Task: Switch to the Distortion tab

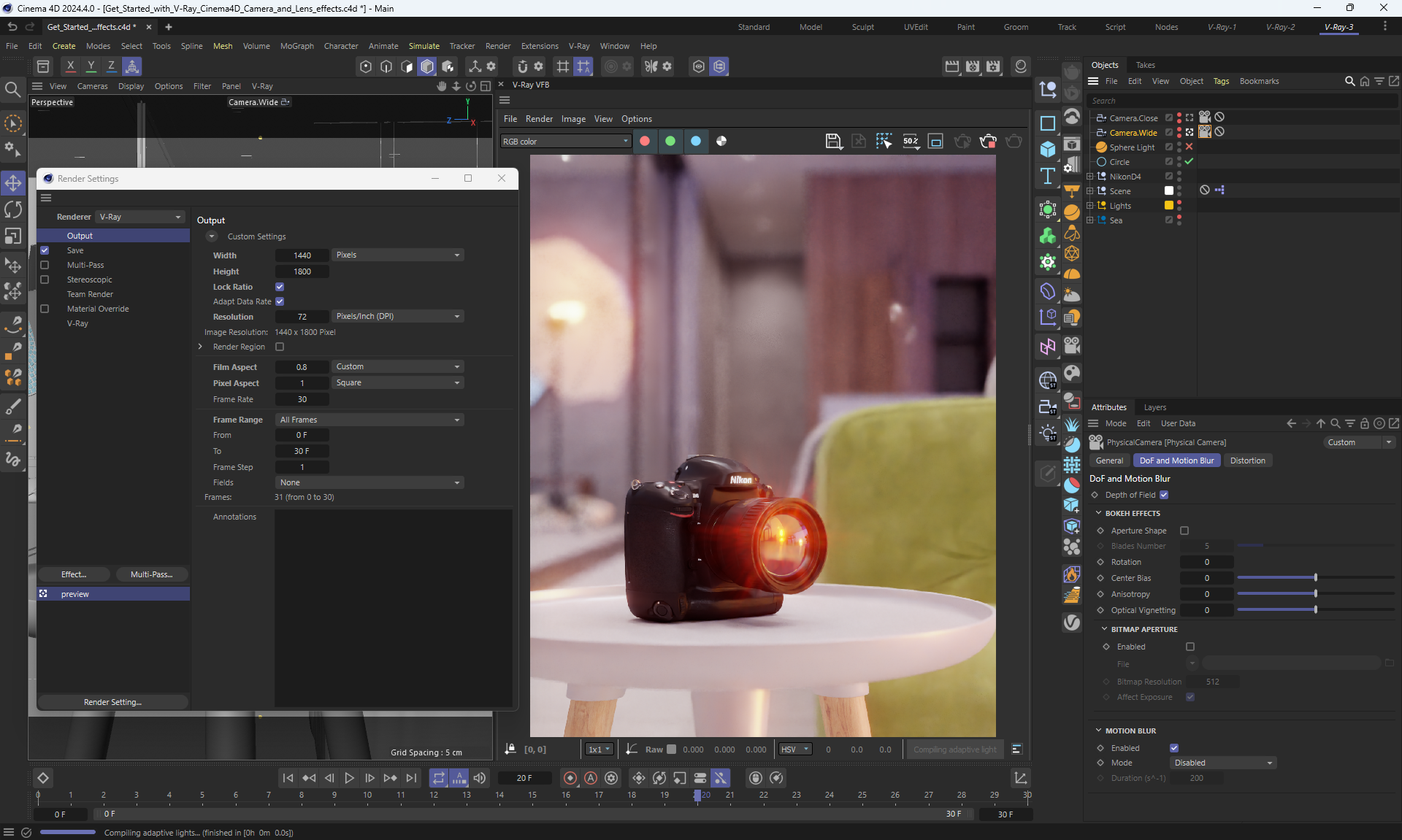Action: pyautogui.click(x=1247, y=461)
